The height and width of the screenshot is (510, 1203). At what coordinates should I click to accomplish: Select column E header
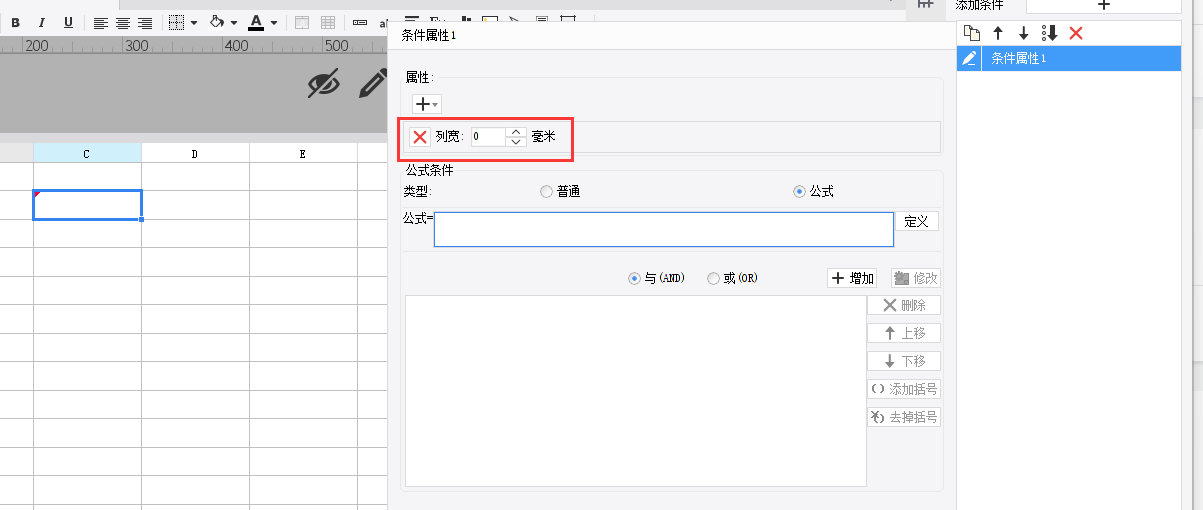tap(303, 153)
